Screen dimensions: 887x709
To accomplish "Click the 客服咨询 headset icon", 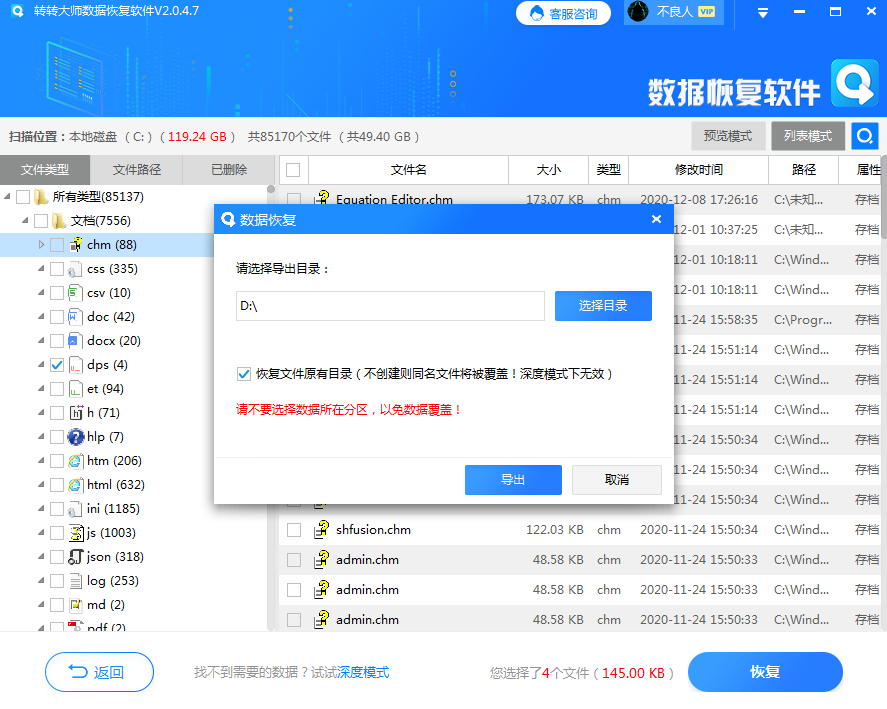I will click(x=537, y=14).
